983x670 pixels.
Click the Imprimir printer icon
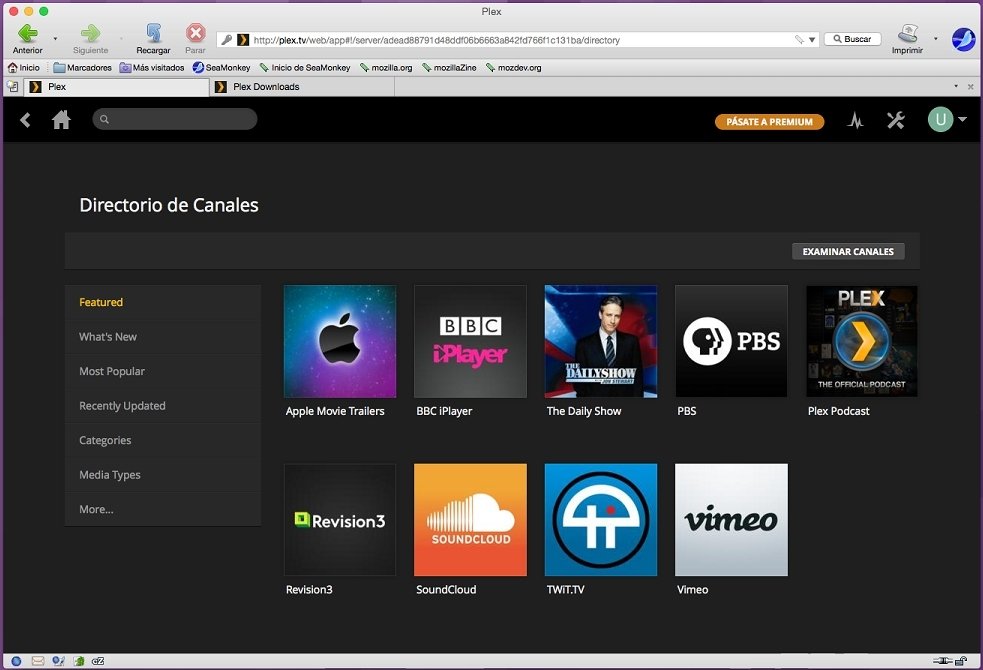[x=907, y=38]
